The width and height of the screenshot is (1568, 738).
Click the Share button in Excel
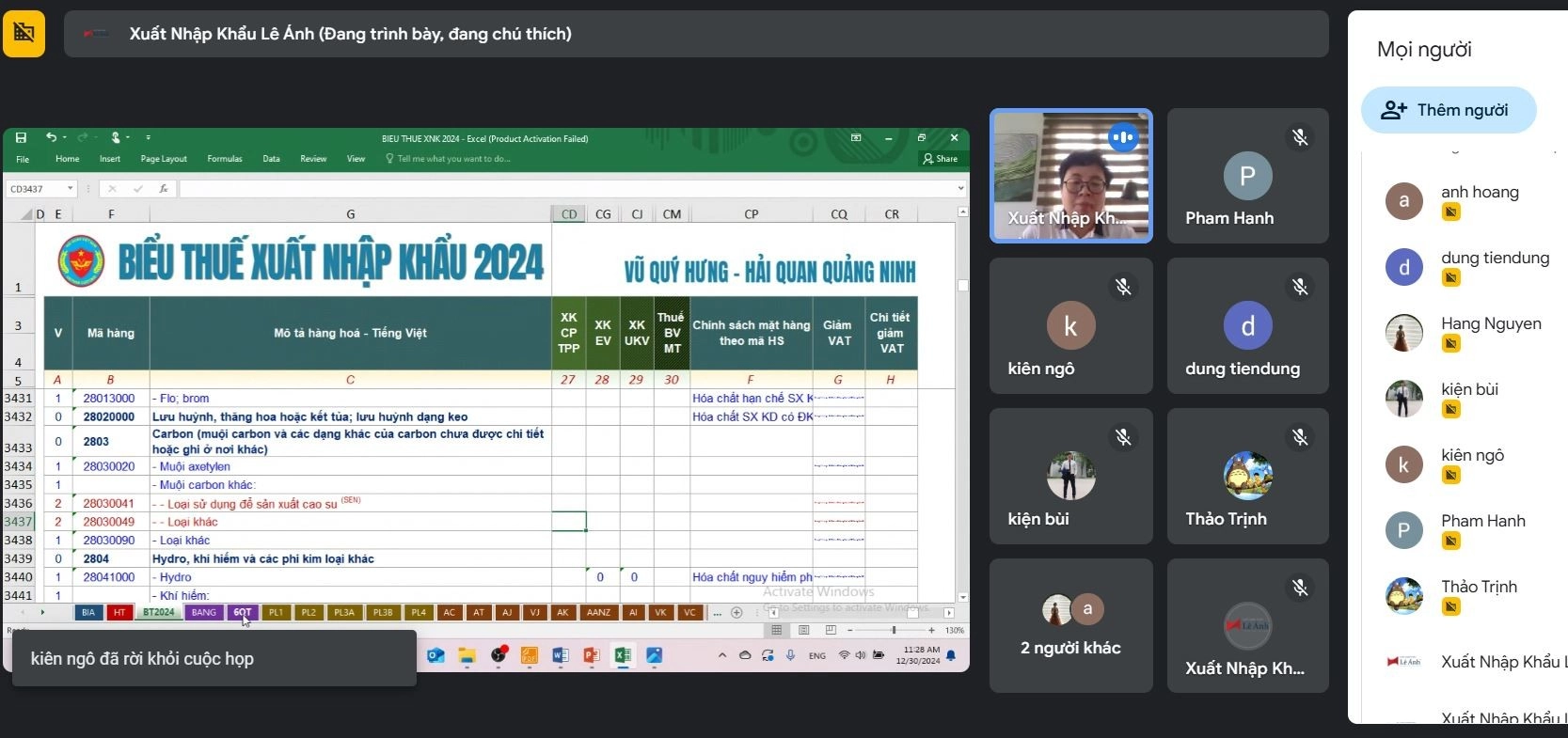(x=940, y=159)
